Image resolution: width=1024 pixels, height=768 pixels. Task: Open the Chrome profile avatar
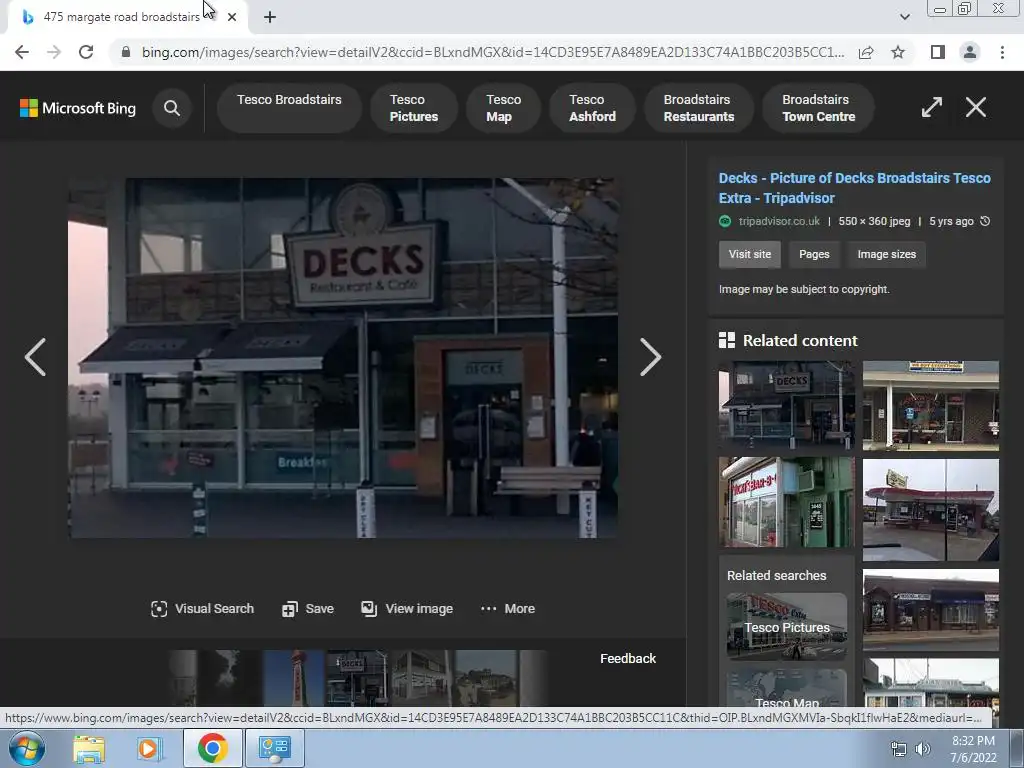970,52
